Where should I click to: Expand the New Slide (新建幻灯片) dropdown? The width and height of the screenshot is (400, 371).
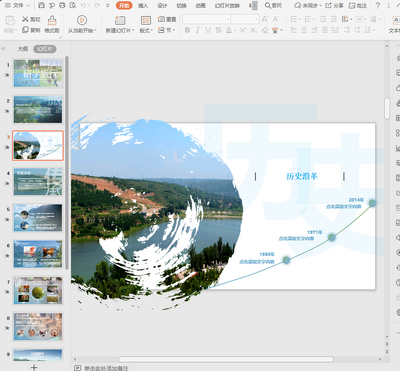point(133,30)
